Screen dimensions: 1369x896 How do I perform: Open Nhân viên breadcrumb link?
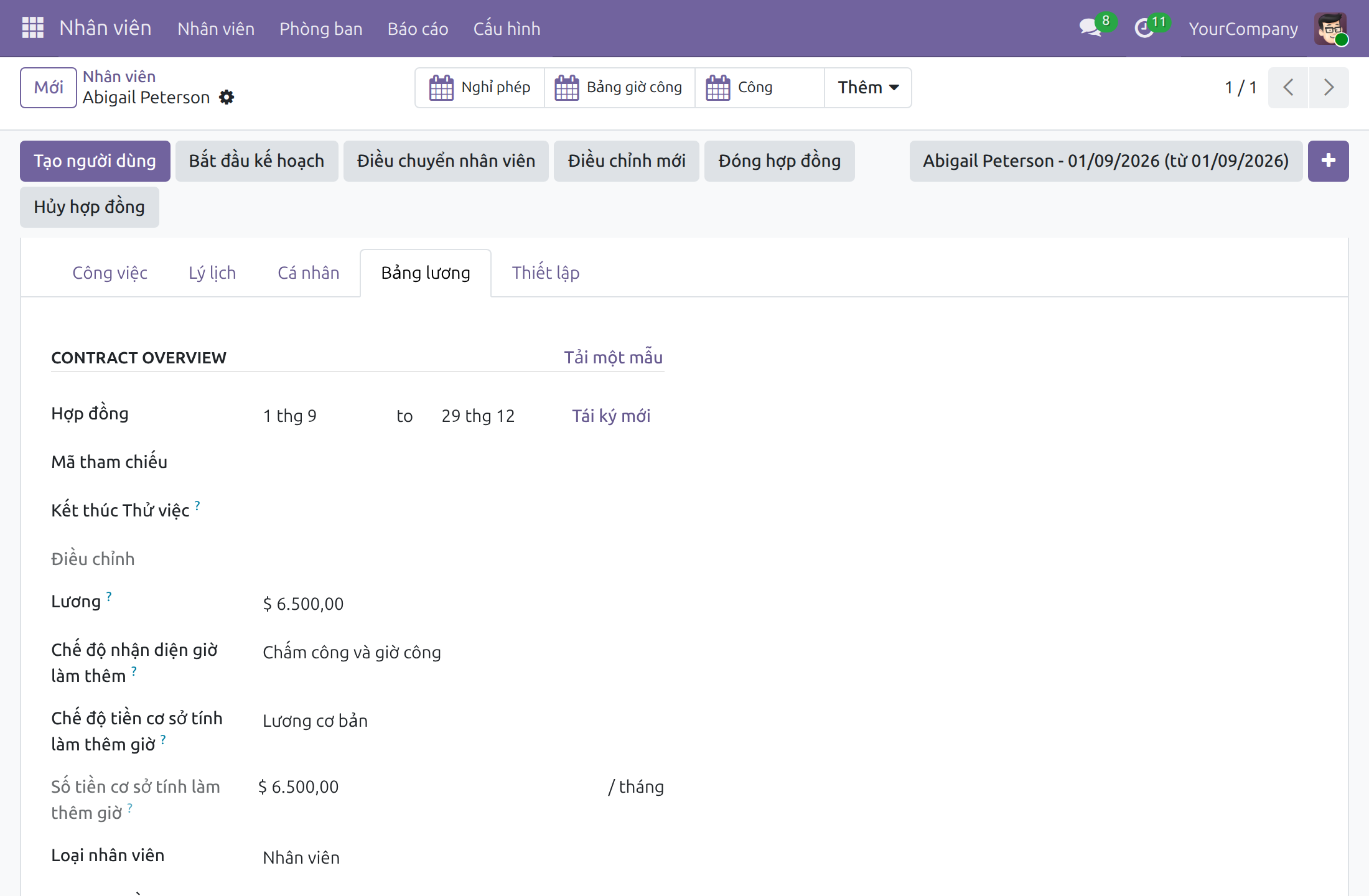[119, 77]
